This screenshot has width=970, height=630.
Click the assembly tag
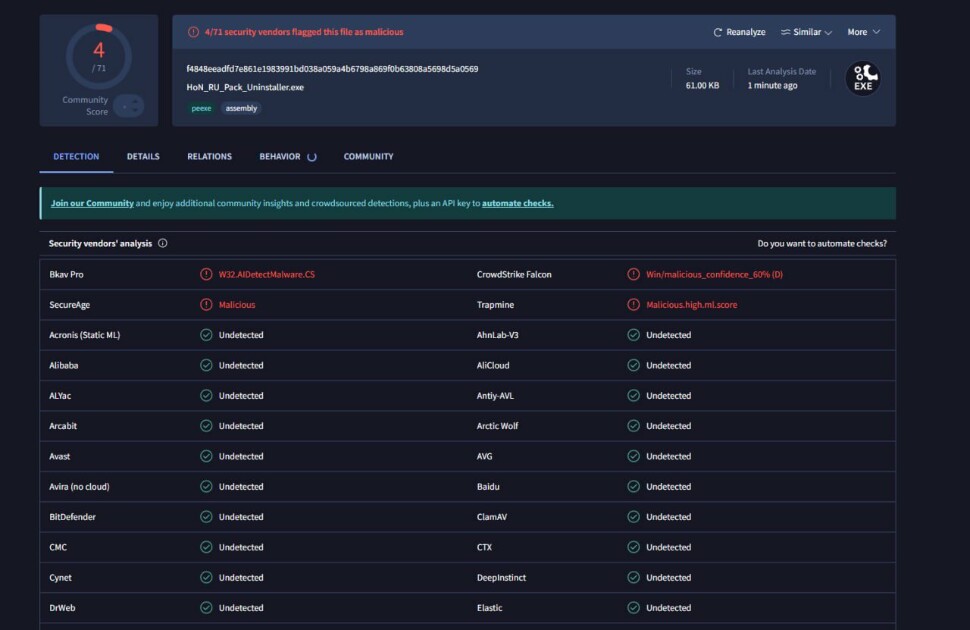pyautogui.click(x=241, y=108)
